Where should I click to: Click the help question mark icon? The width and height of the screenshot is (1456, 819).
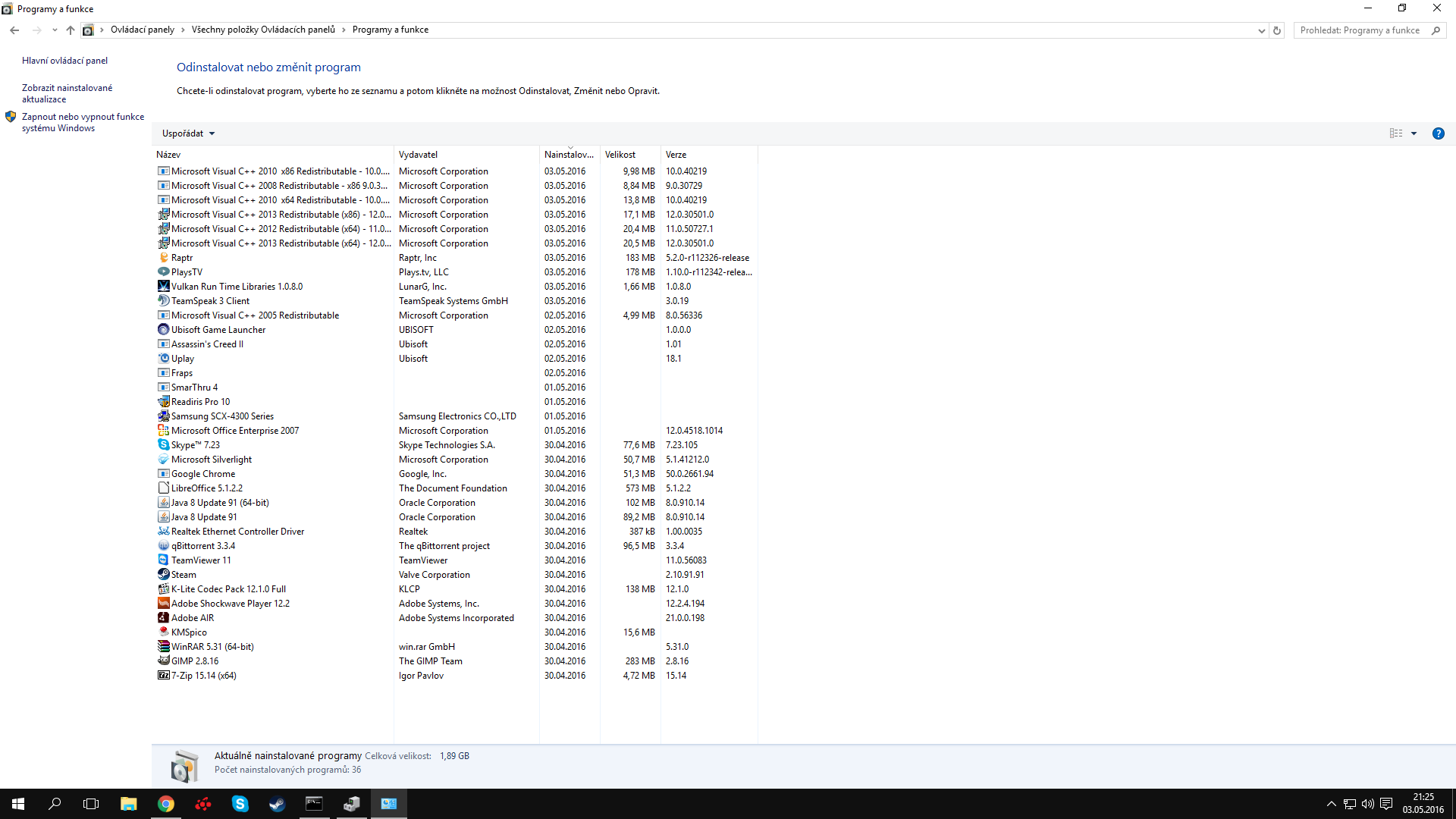point(1438,133)
